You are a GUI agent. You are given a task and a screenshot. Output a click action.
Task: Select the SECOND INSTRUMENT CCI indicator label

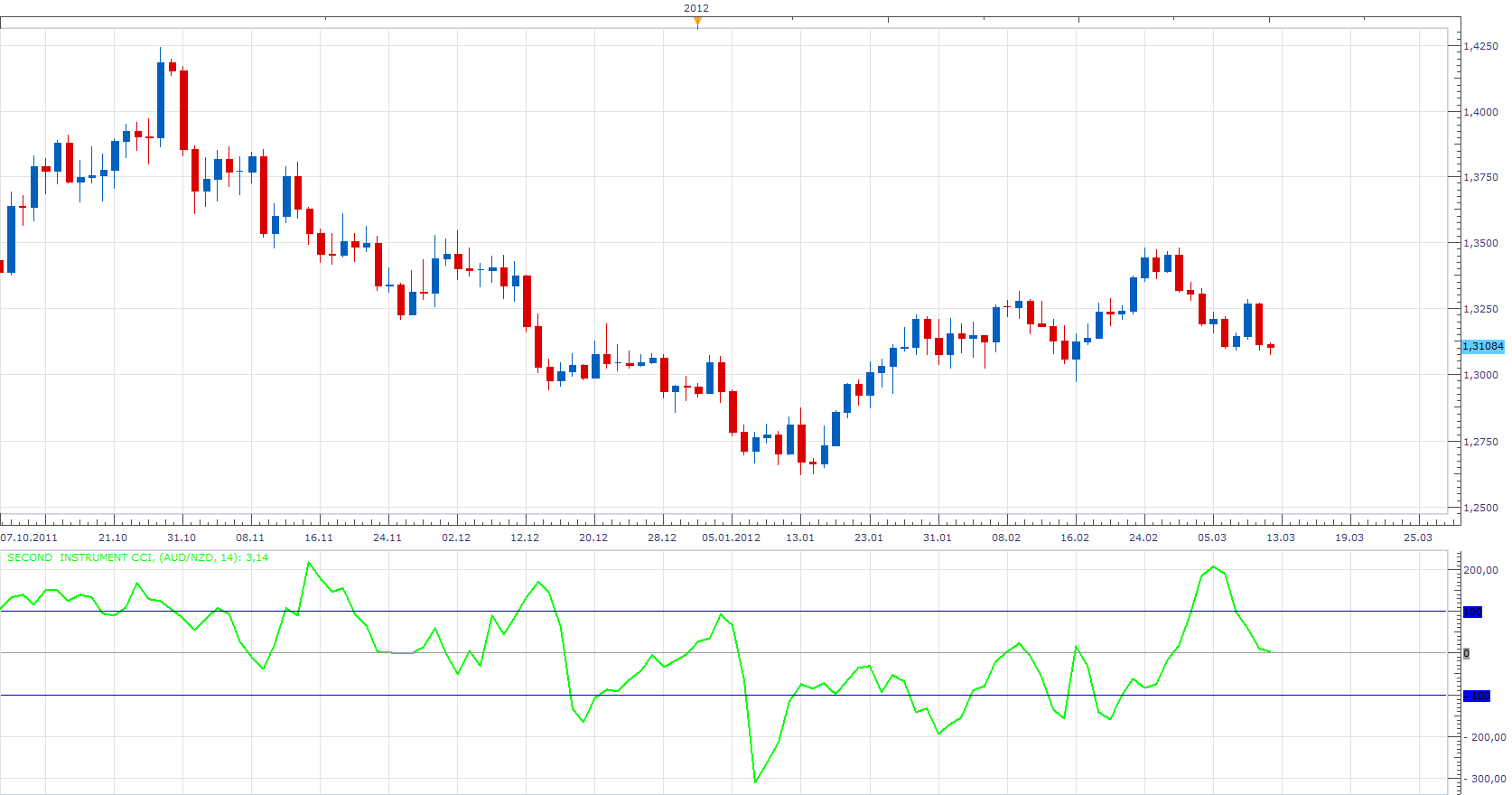[x=137, y=557]
